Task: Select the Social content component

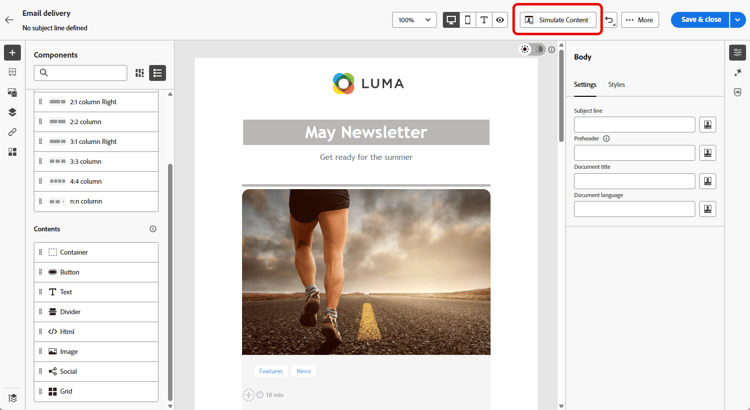Action: tap(96, 371)
